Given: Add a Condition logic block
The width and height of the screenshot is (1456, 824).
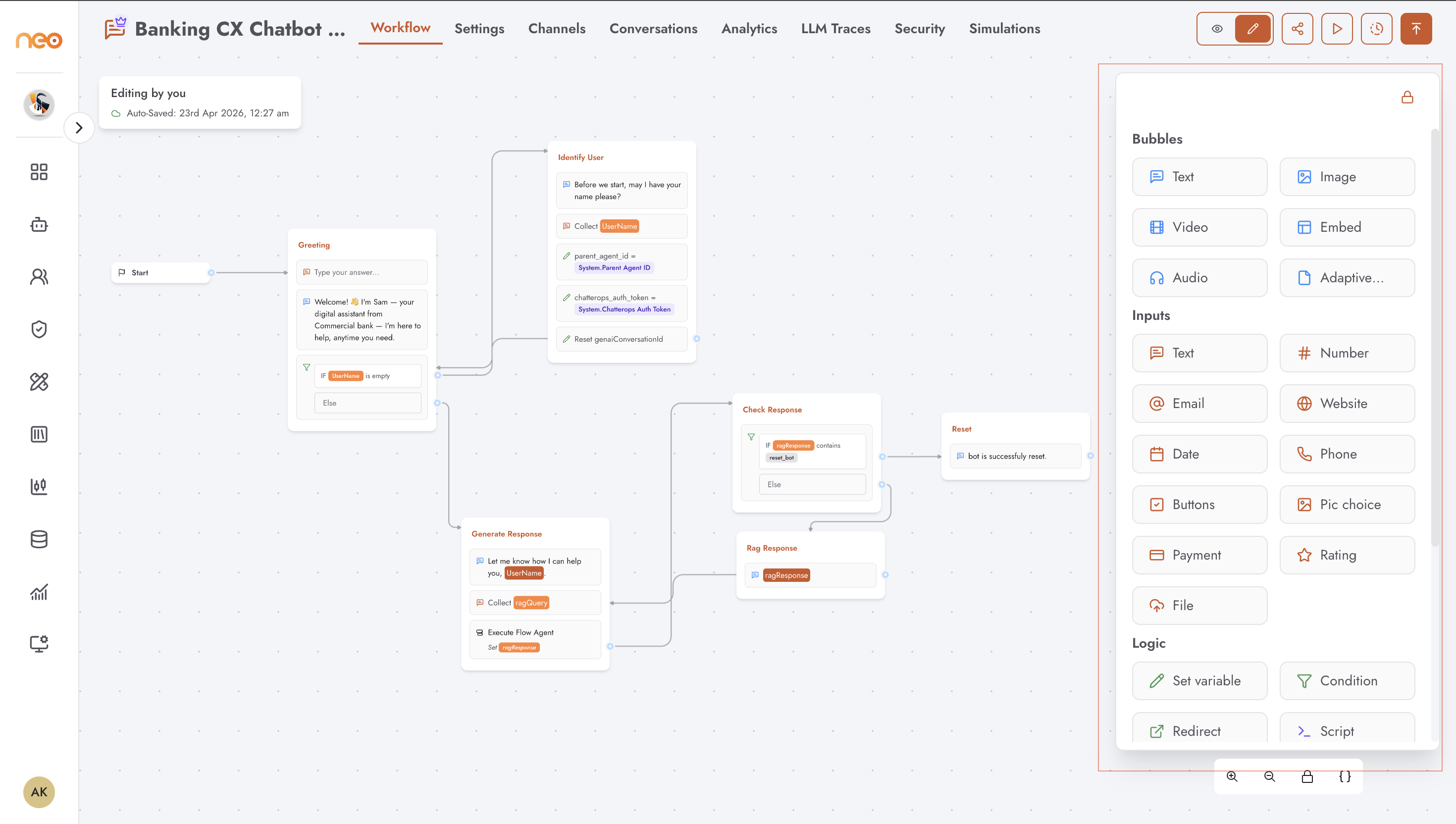Looking at the screenshot, I should pos(1348,681).
